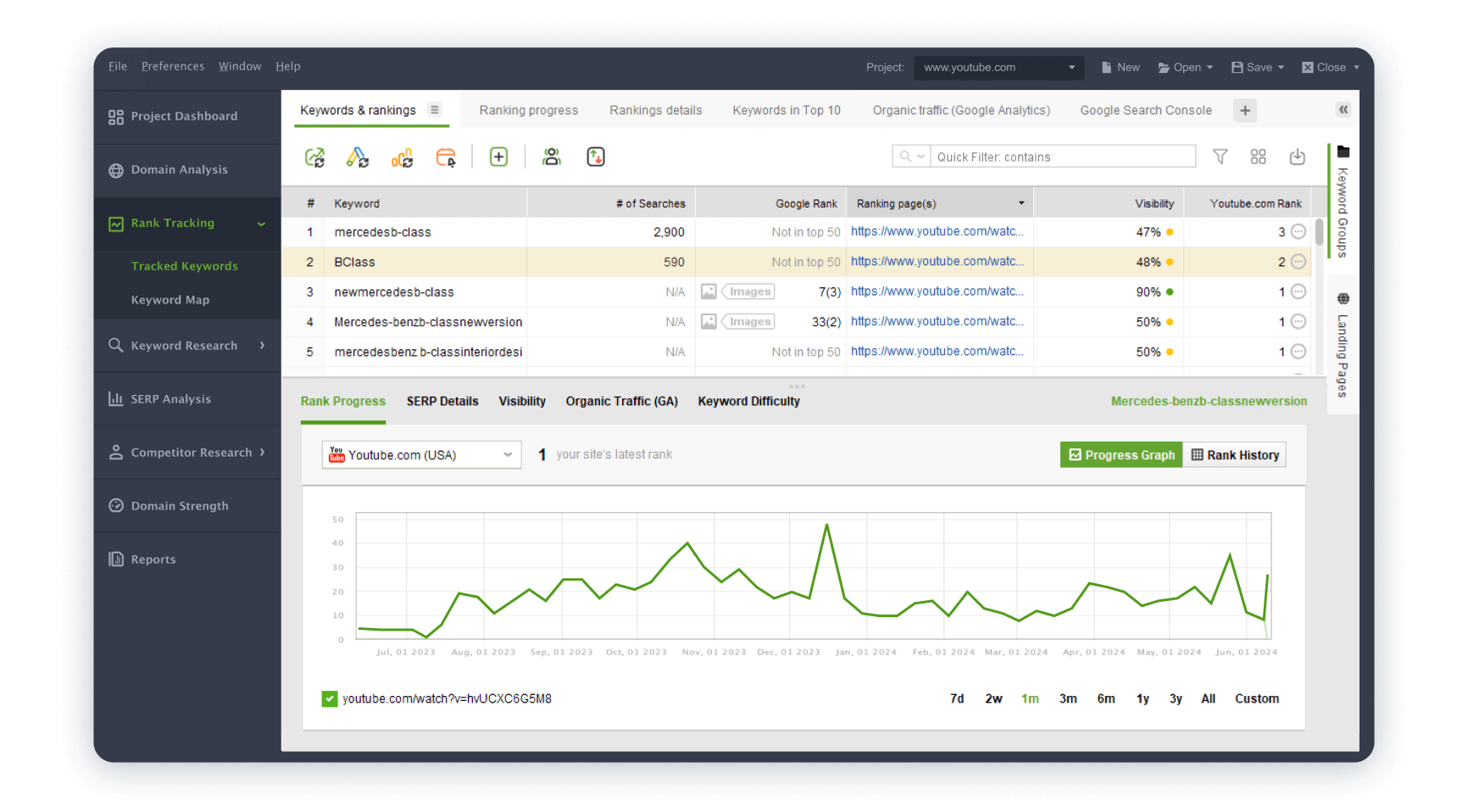Switch to Progress Graph view
The width and height of the screenshot is (1468, 812).
coord(1121,455)
